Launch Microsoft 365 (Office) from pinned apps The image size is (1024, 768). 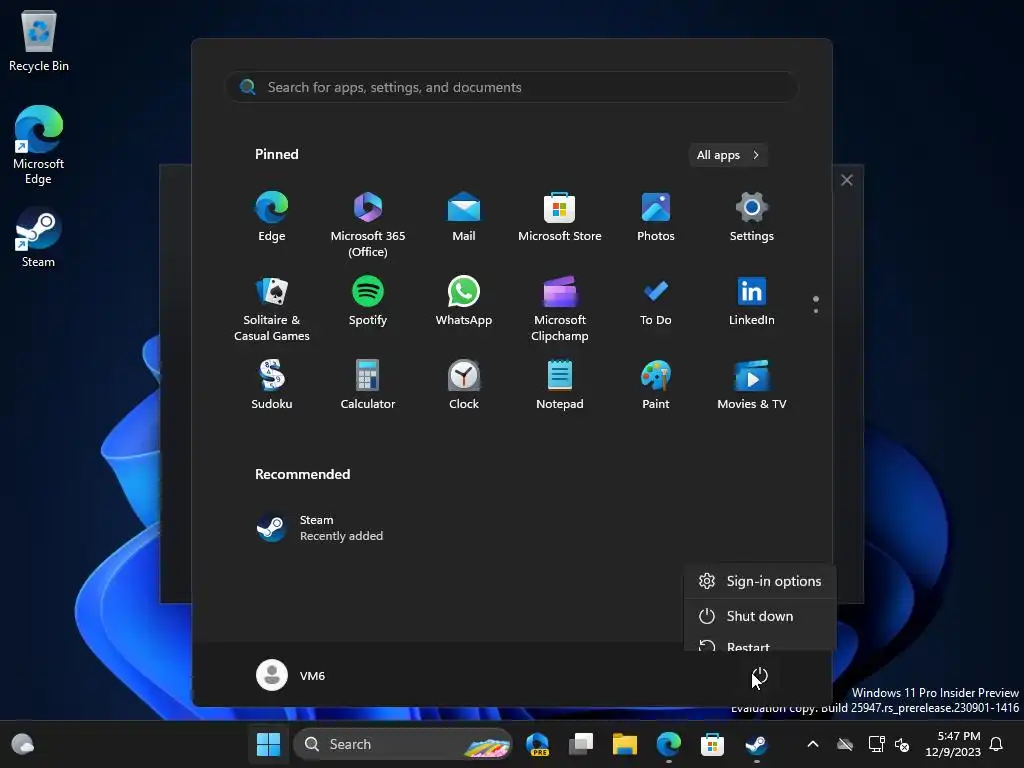pyautogui.click(x=368, y=225)
